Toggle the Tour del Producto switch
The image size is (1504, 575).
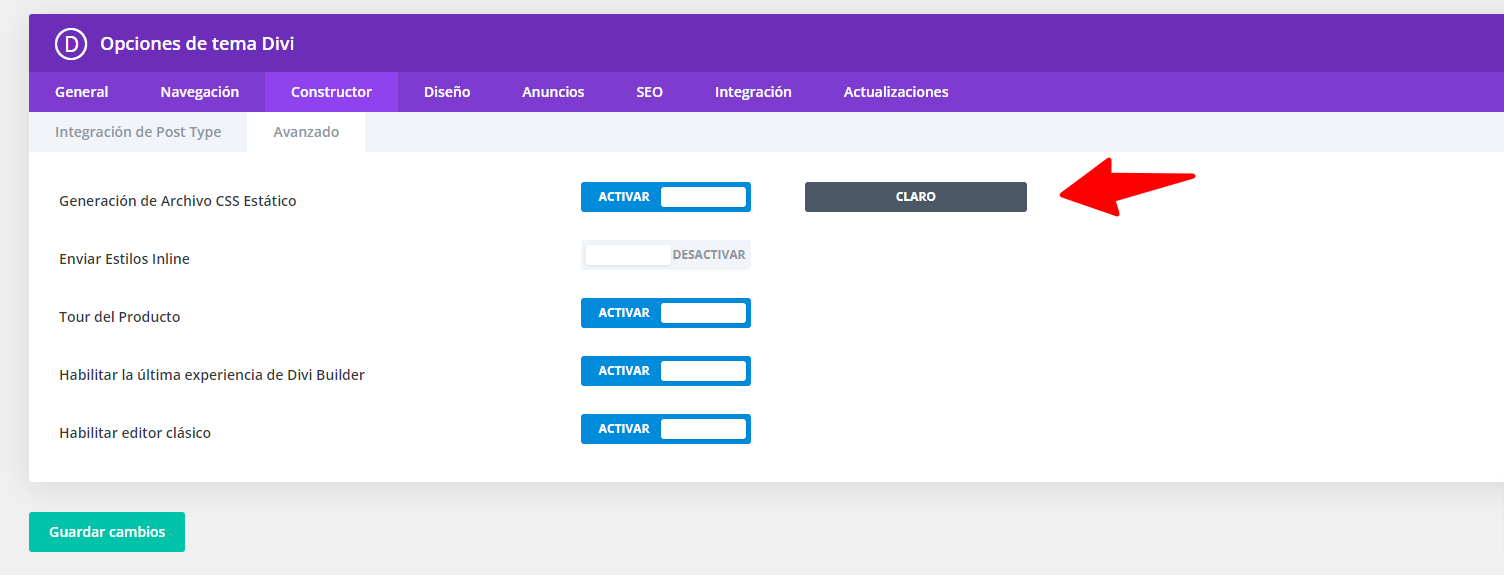(x=666, y=313)
